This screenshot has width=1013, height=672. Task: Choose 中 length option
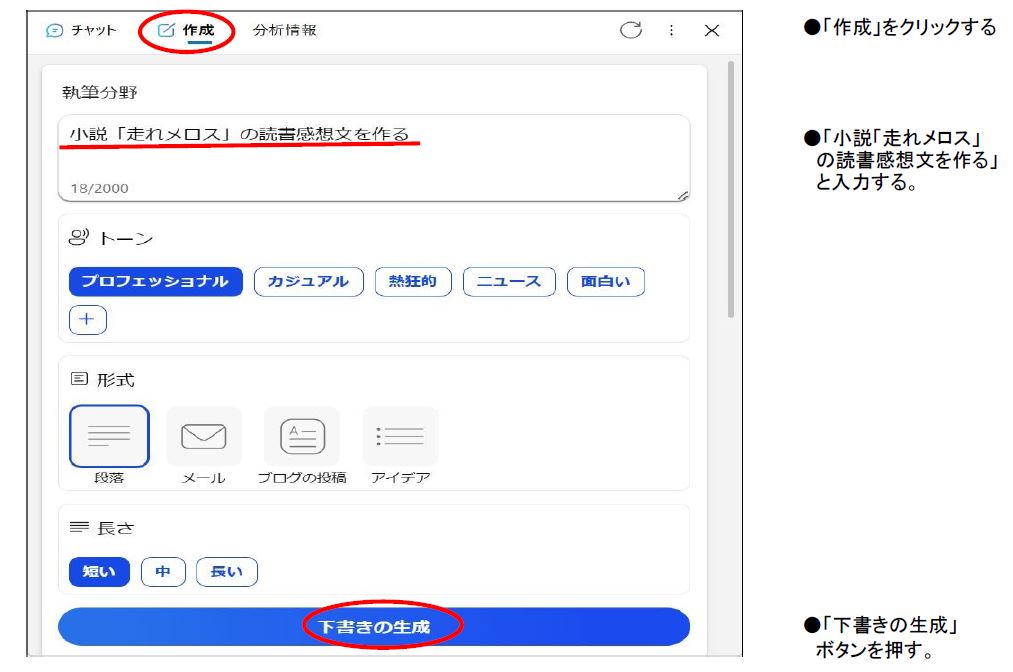pyautogui.click(x=163, y=572)
